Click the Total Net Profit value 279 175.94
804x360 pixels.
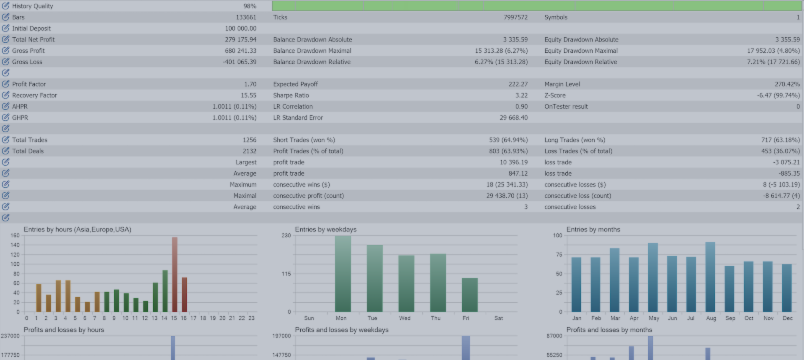point(240,39)
